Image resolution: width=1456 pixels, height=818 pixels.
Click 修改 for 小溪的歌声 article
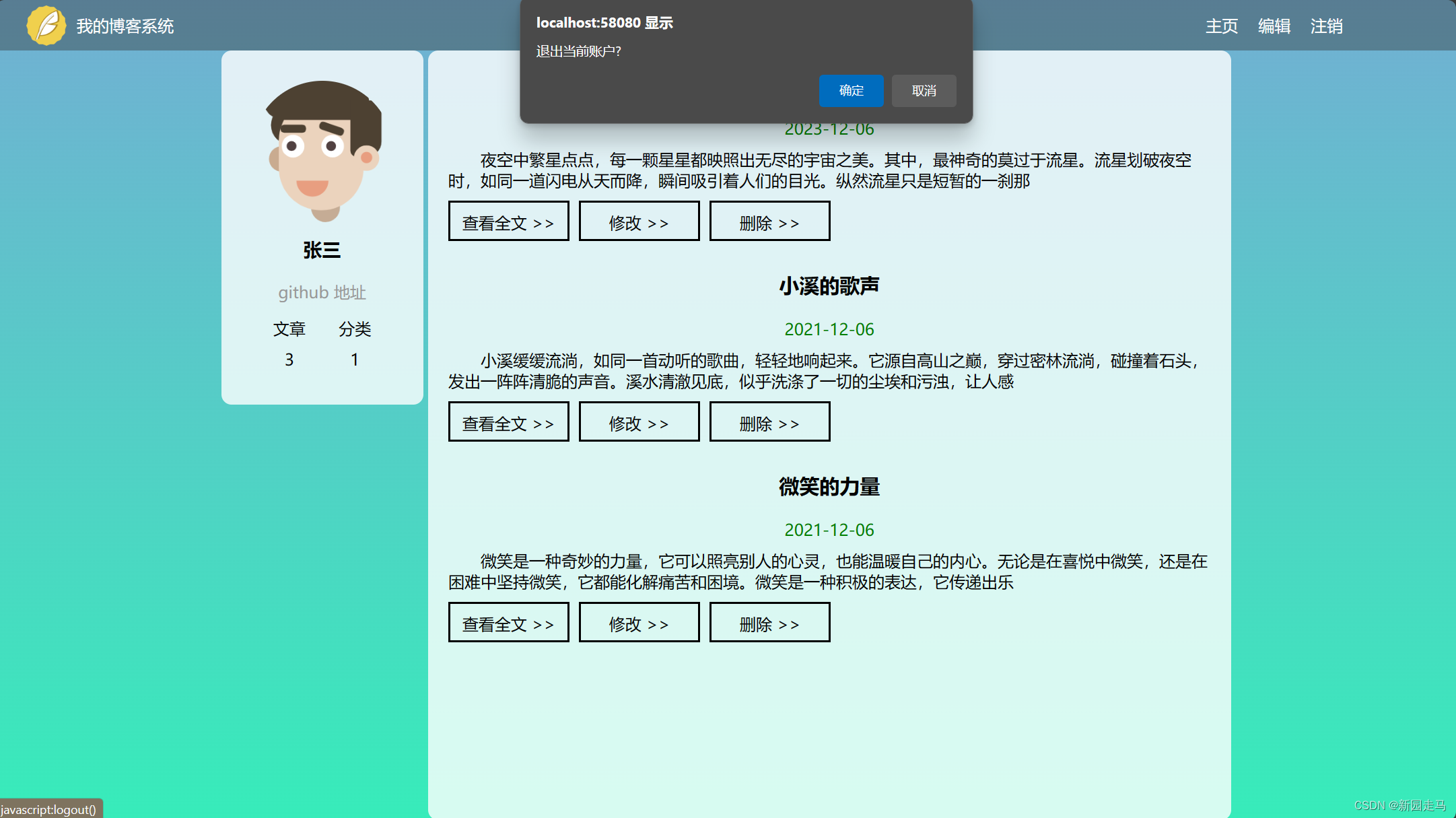click(x=639, y=422)
